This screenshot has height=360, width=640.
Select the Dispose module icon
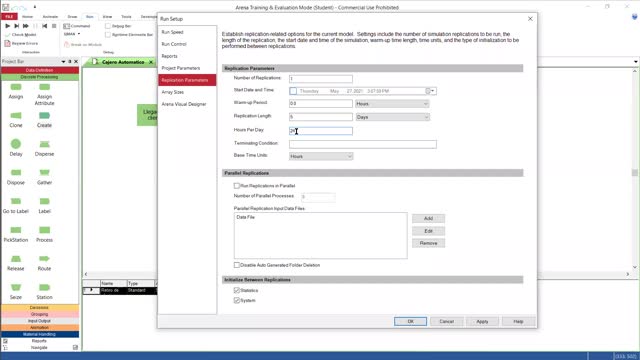click(16, 173)
